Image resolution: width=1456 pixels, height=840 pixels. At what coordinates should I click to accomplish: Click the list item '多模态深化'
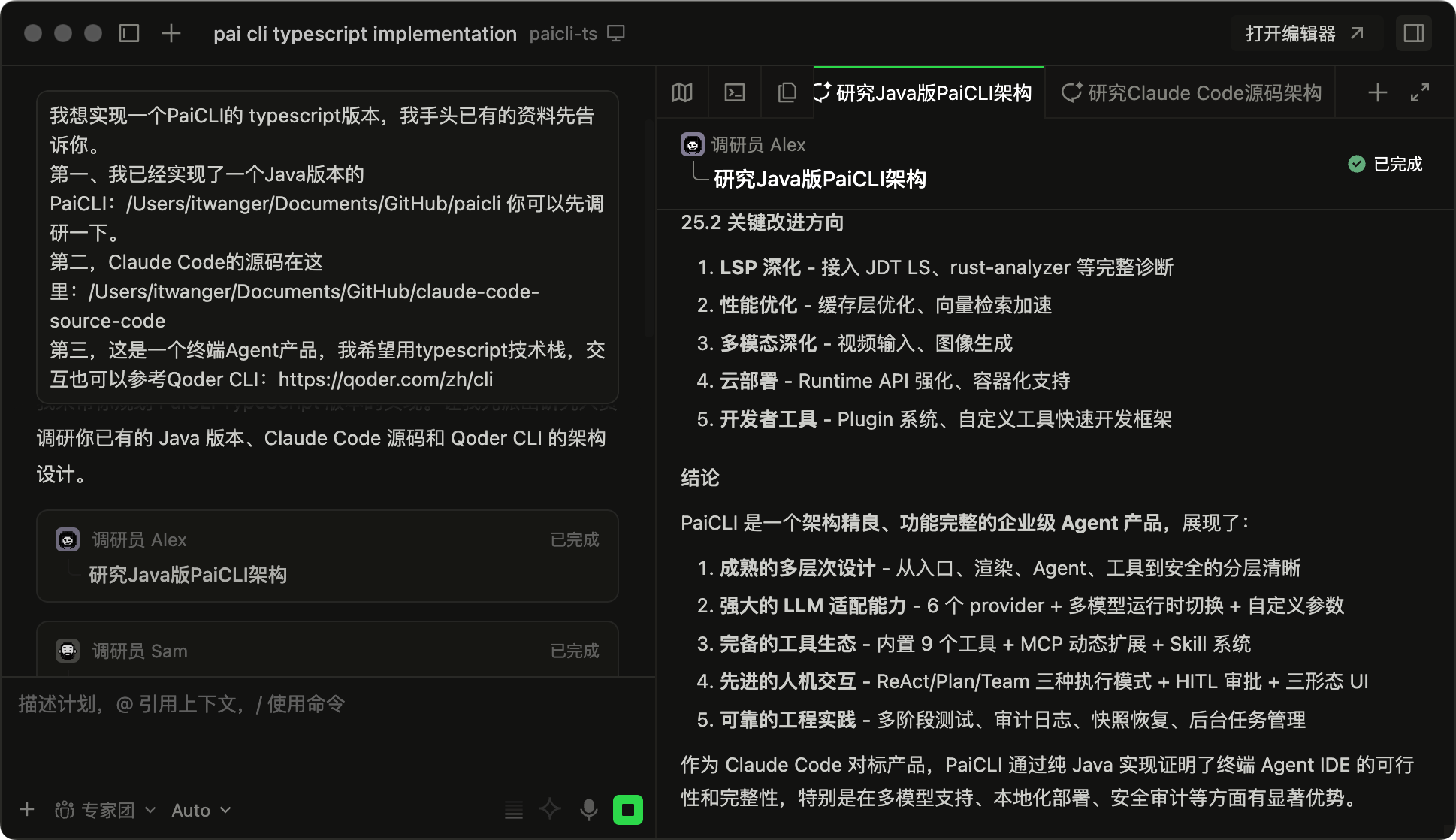[x=855, y=343]
